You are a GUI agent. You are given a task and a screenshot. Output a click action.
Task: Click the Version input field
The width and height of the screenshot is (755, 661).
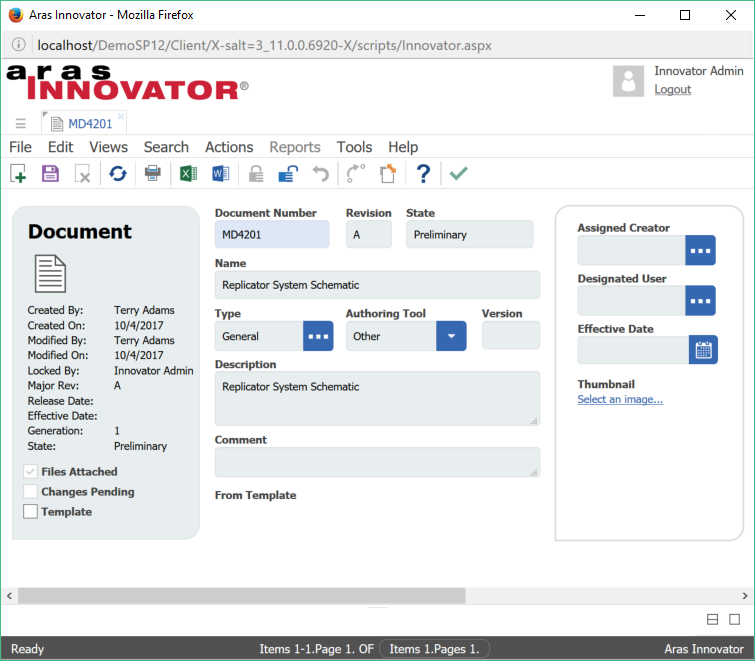pyautogui.click(x=511, y=335)
